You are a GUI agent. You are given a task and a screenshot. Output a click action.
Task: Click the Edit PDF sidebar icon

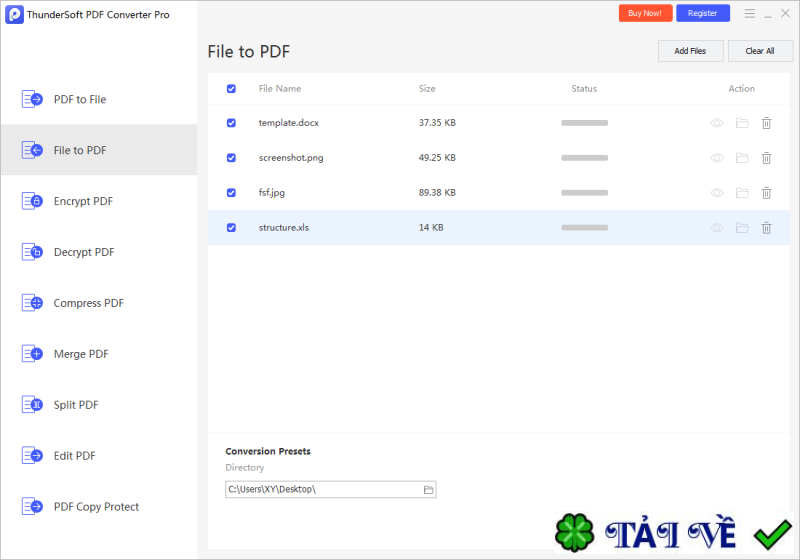point(32,455)
